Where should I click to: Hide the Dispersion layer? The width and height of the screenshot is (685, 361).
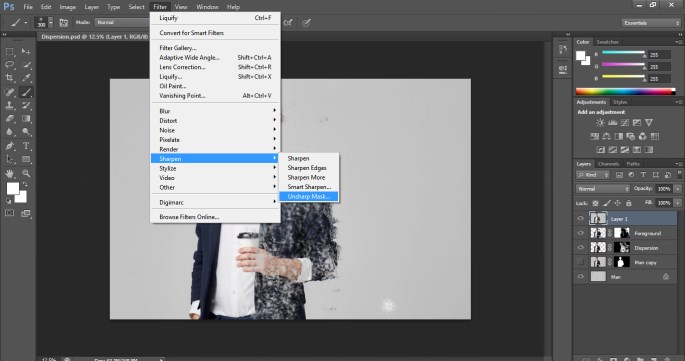click(581, 247)
